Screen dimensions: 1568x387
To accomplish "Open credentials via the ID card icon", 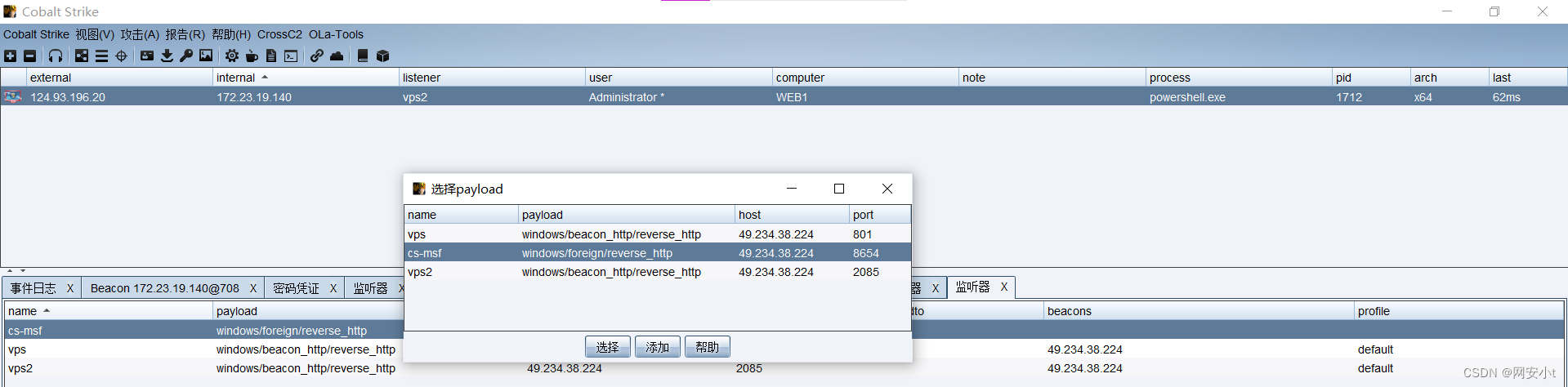I will pos(147,56).
